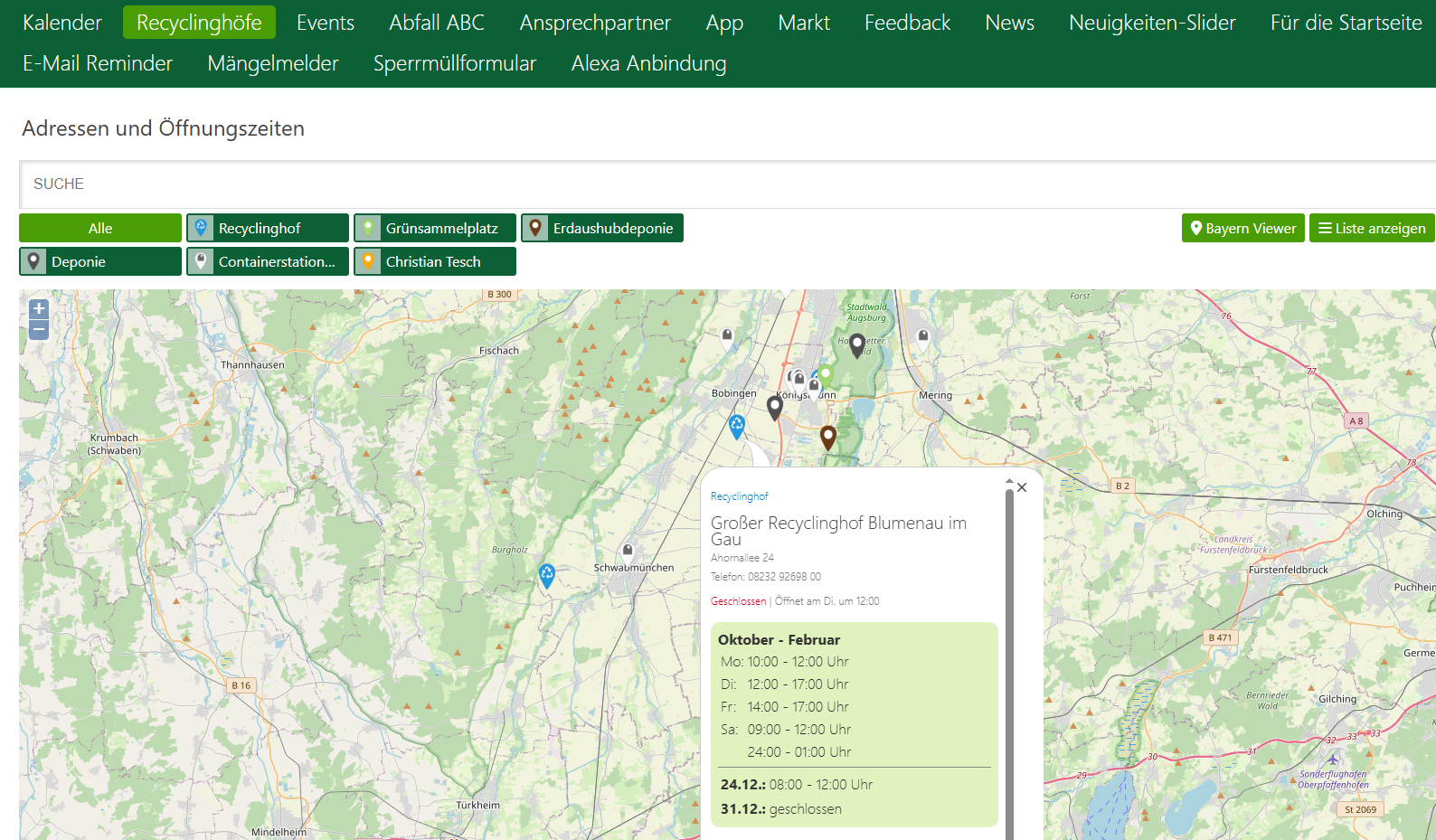Show all location types with Alle

click(100, 228)
